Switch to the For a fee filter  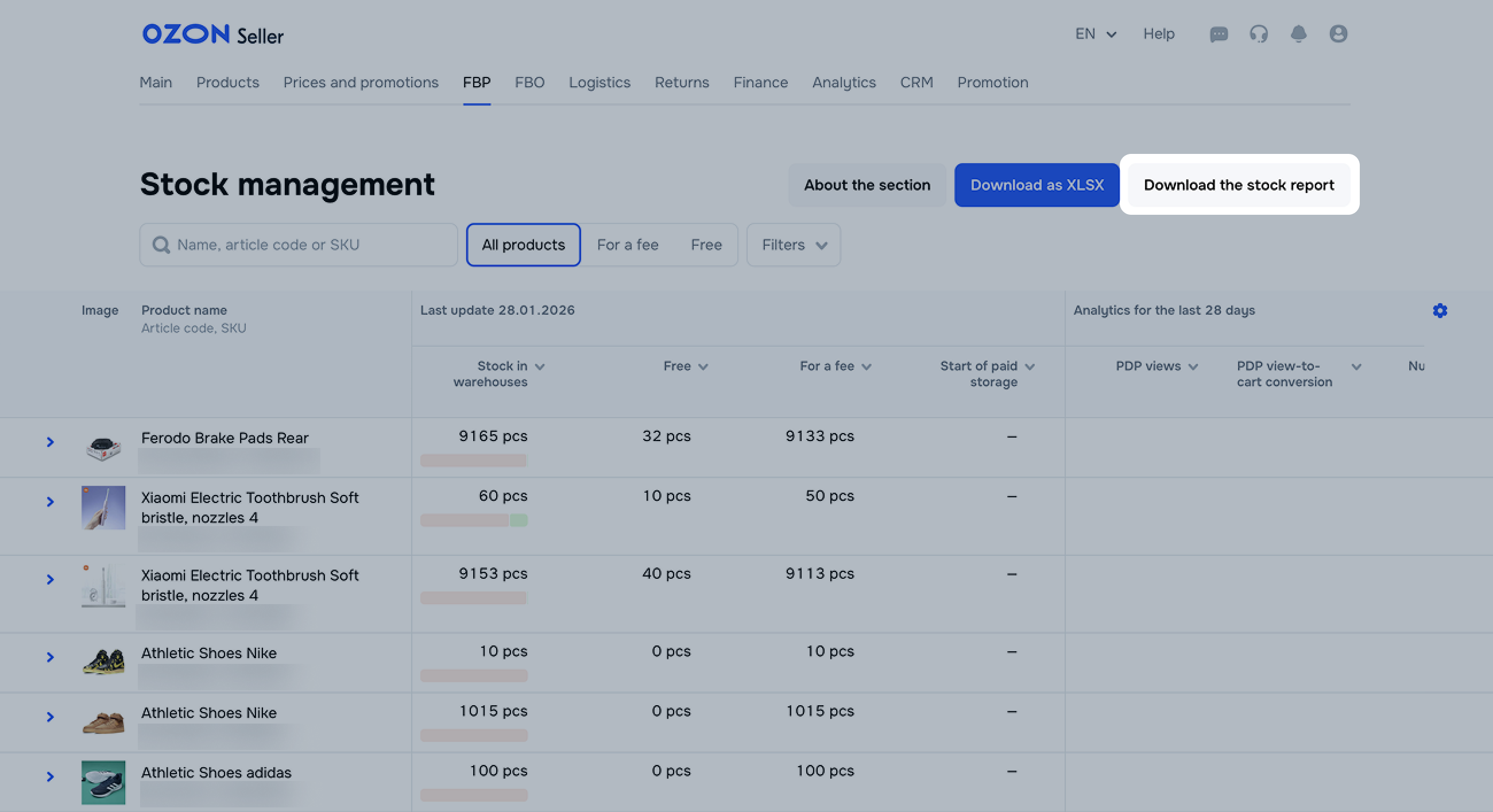[627, 245]
